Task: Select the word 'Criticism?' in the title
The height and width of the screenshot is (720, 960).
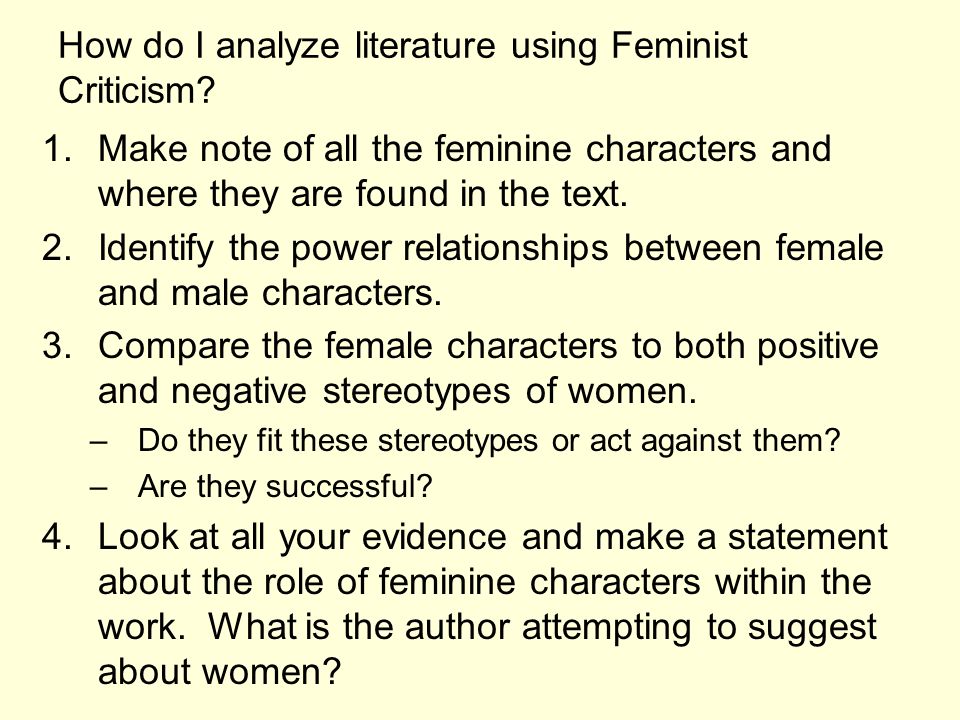Action: coord(137,91)
